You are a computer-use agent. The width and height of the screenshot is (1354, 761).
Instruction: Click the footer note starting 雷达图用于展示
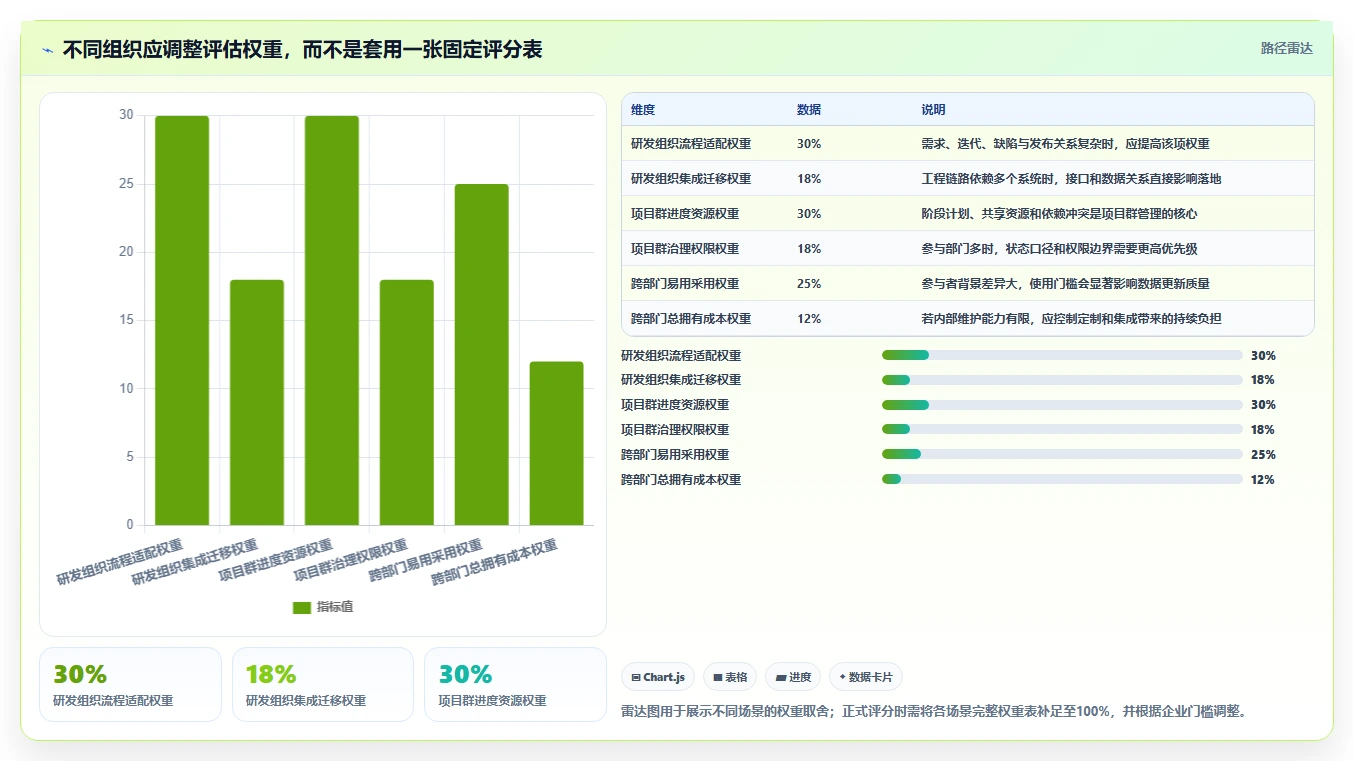(933, 712)
